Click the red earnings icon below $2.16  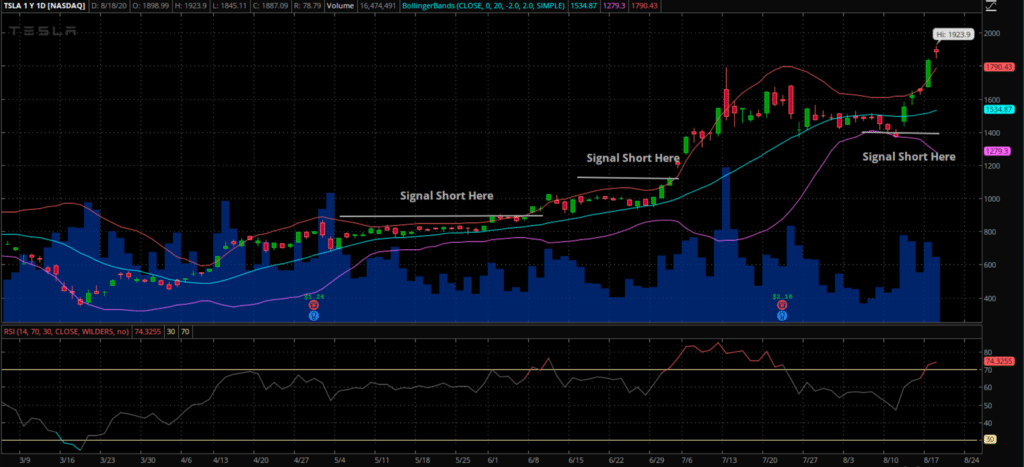tap(782, 305)
